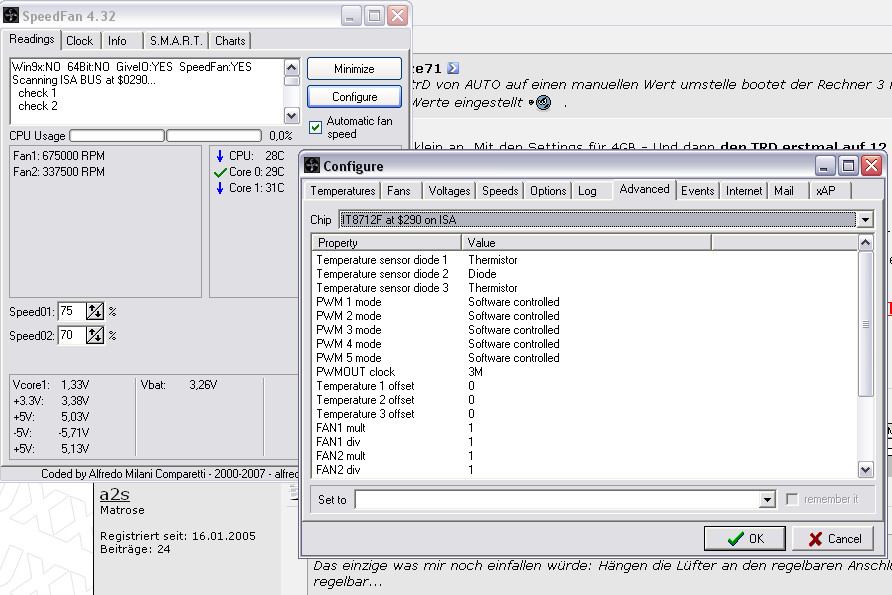The image size is (892, 595).
Task: Switch to the Info tab in SpeedFan
Action: pyautogui.click(x=117, y=41)
